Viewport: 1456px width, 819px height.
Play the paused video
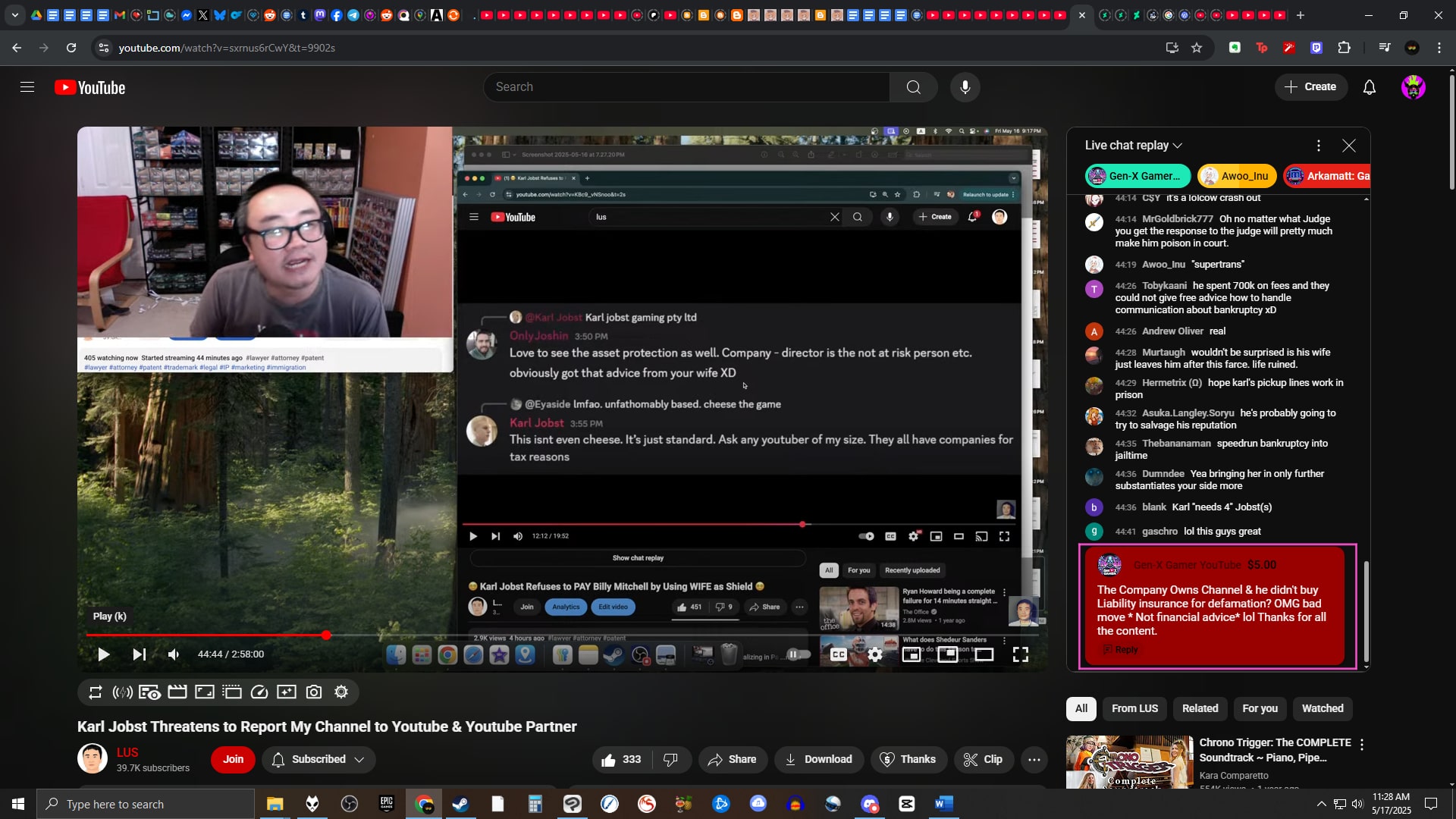tap(104, 654)
